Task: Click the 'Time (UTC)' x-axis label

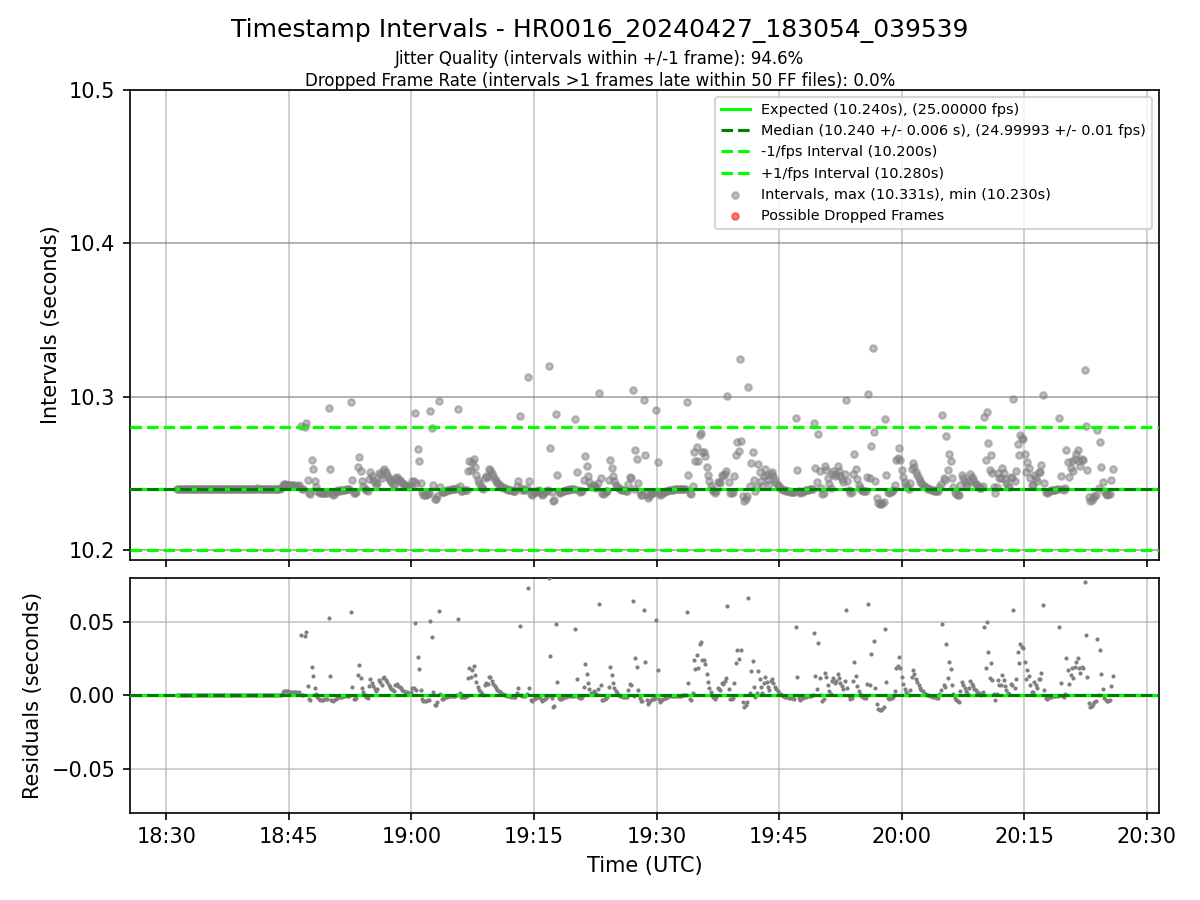Action: (x=644, y=865)
